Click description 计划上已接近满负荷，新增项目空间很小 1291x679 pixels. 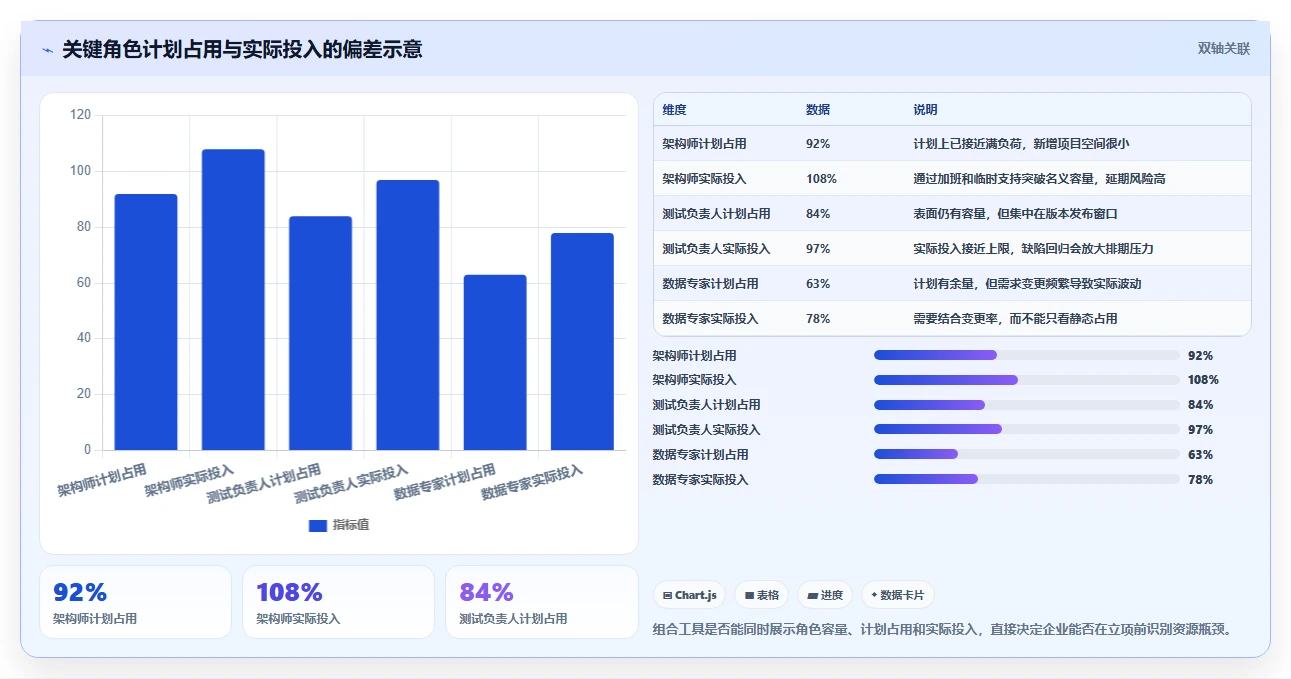click(x=1021, y=144)
